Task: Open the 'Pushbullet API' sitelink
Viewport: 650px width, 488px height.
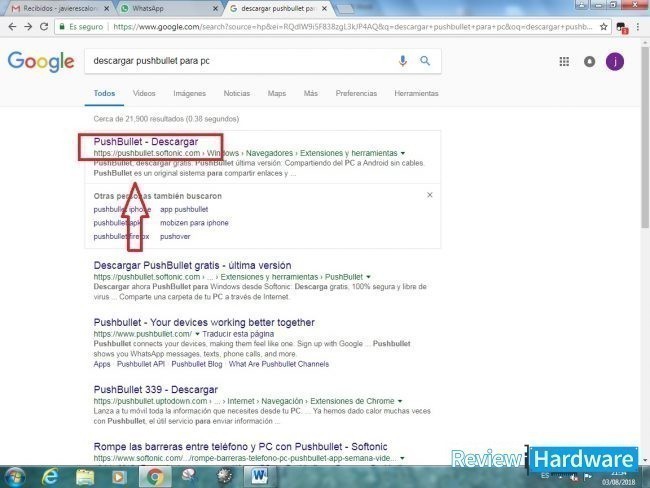Action: (x=141, y=364)
